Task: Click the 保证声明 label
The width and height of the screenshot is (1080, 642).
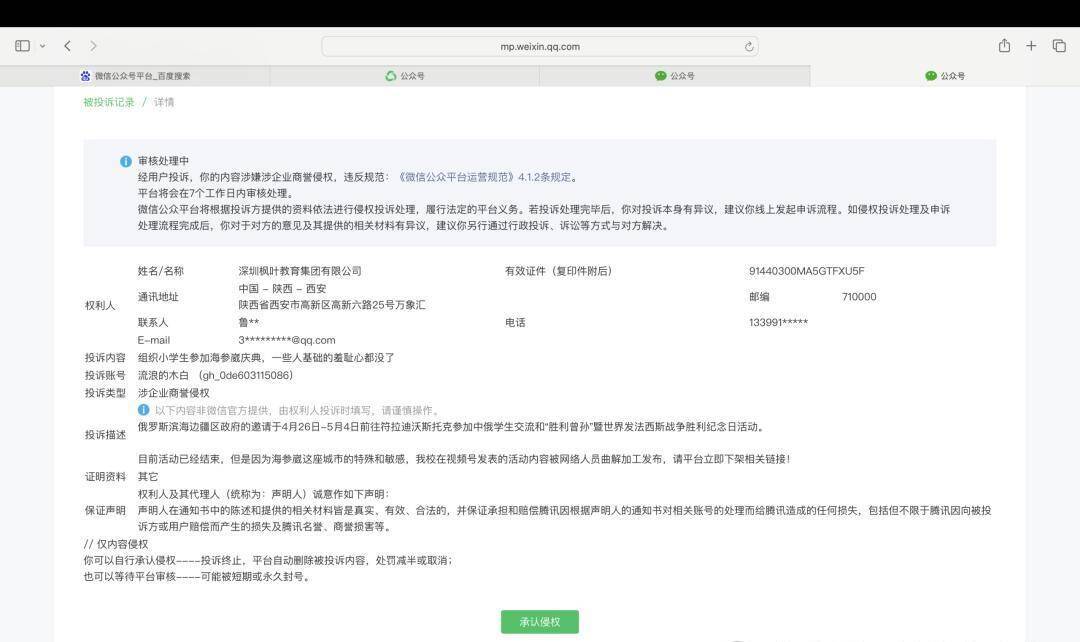Action: pyautogui.click(x=105, y=510)
